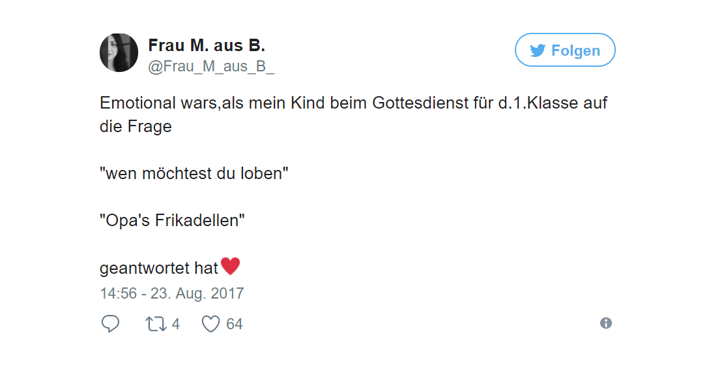Open the Frau M. aus B. display name
This screenshot has height=366, width=709.
coord(207,45)
